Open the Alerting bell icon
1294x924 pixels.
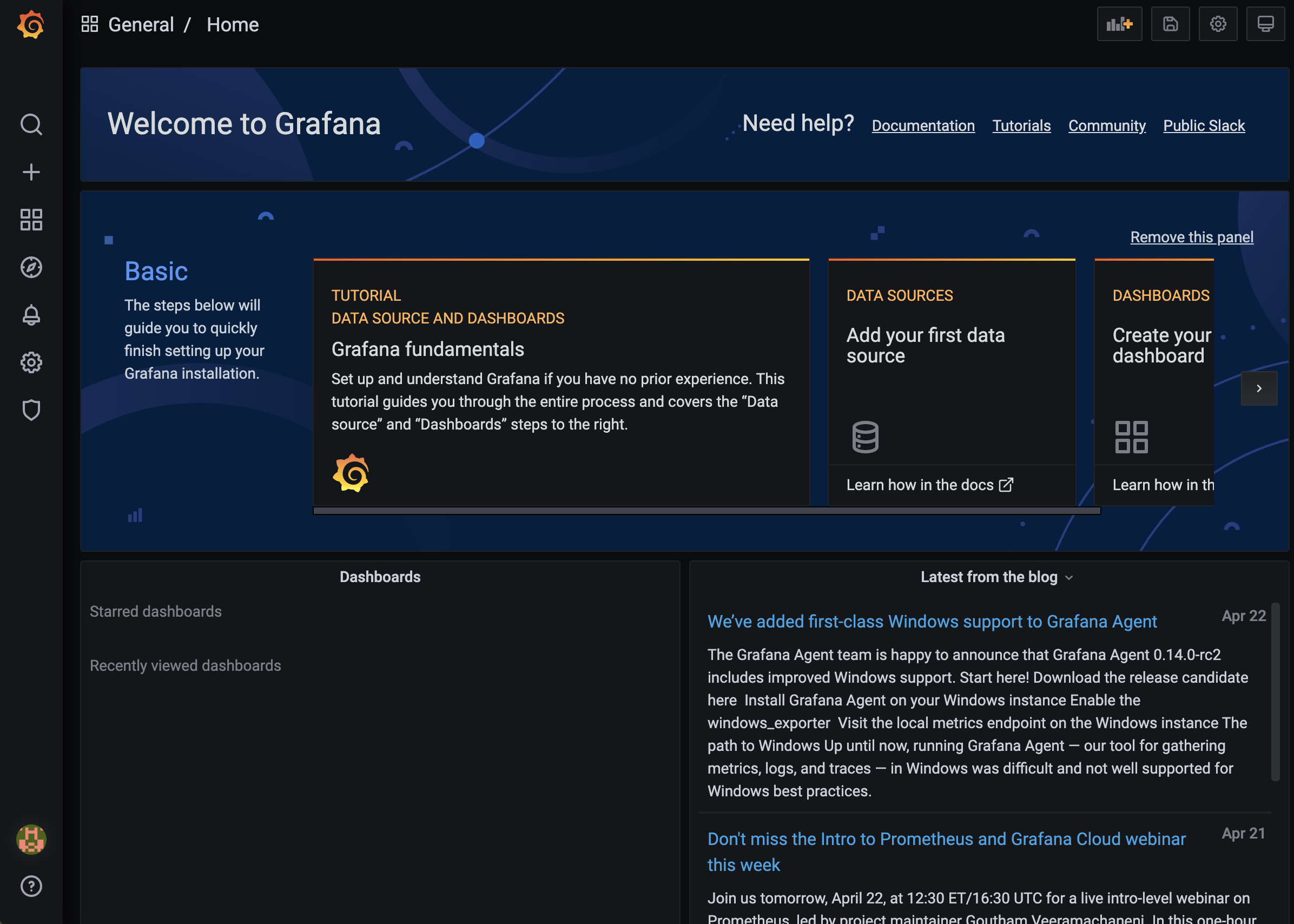point(31,315)
